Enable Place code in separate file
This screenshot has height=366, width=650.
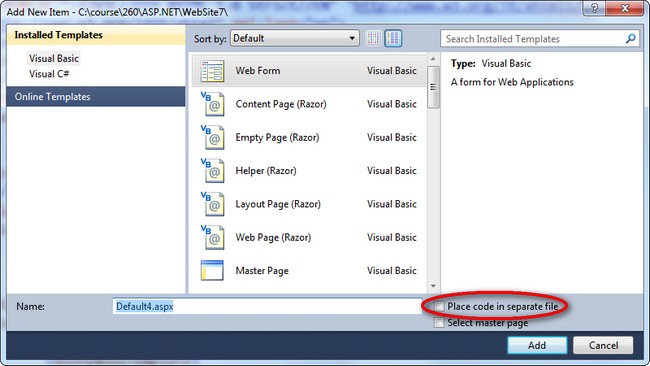click(x=439, y=307)
